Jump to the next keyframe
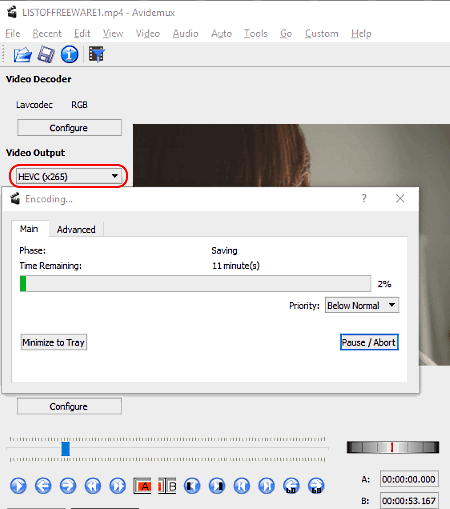 118,486
